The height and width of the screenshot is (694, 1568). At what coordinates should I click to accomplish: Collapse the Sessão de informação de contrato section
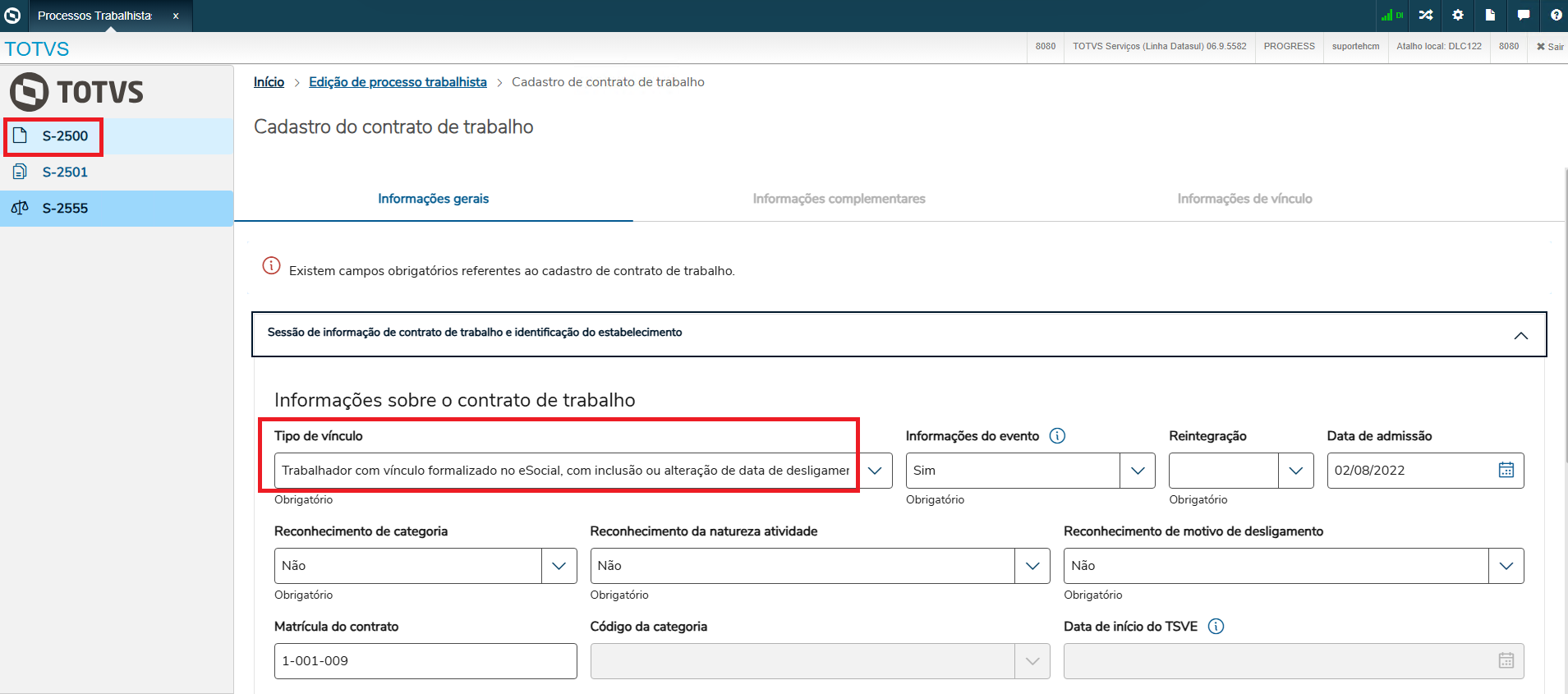click(1521, 335)
